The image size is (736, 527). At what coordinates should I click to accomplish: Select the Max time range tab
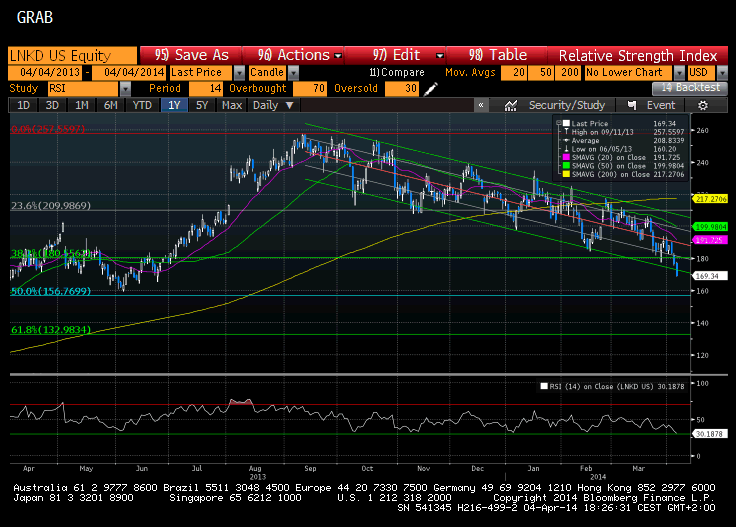coord(232,105)
